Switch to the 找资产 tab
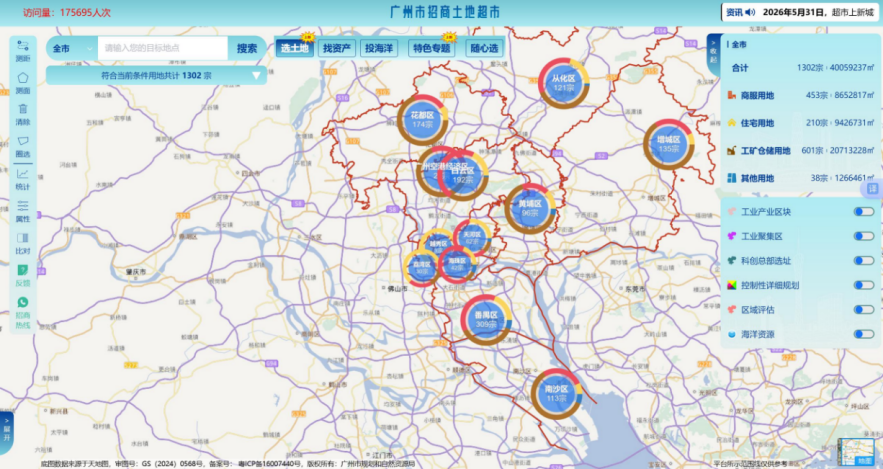The width and height of the screenshot is (883, 469). point(336,48)
